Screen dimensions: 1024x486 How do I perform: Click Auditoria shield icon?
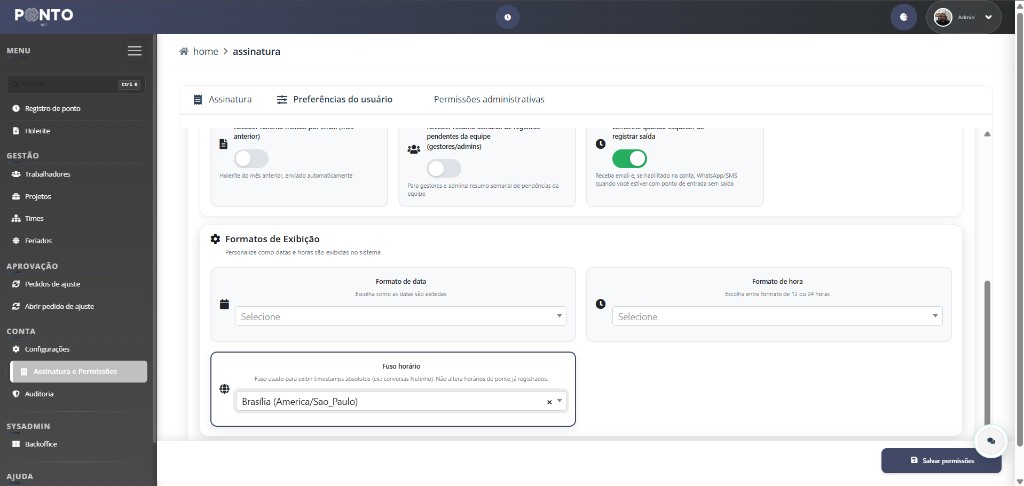click(x=16, y=394)
